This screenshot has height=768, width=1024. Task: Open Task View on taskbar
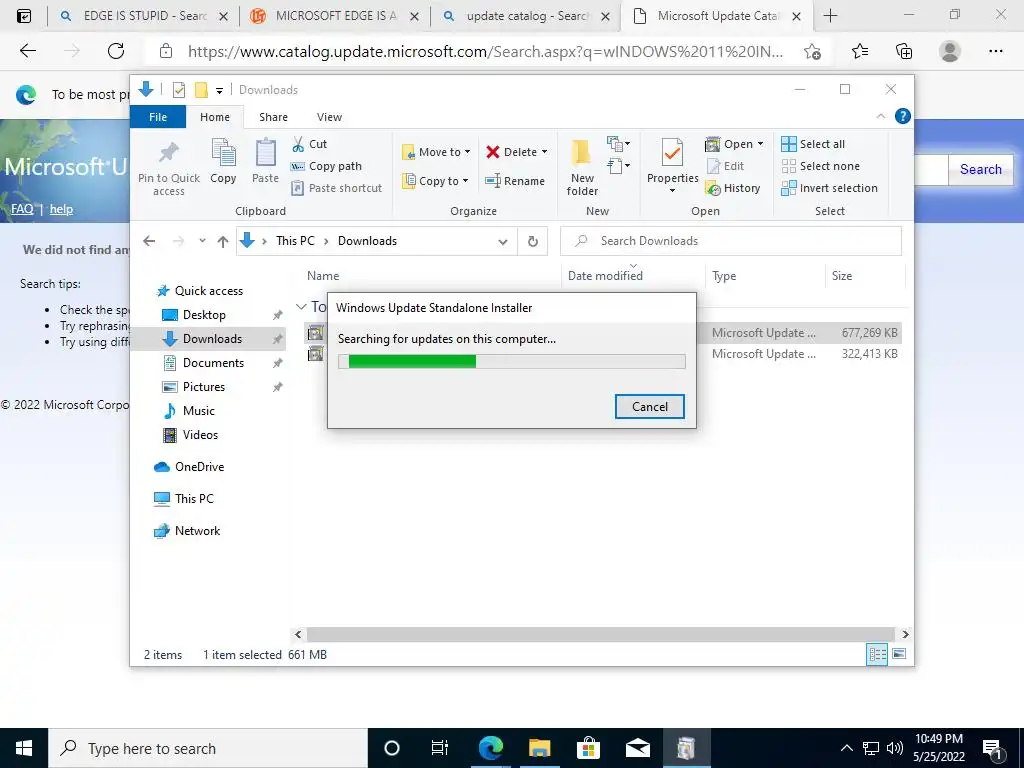tap(440, 748)
